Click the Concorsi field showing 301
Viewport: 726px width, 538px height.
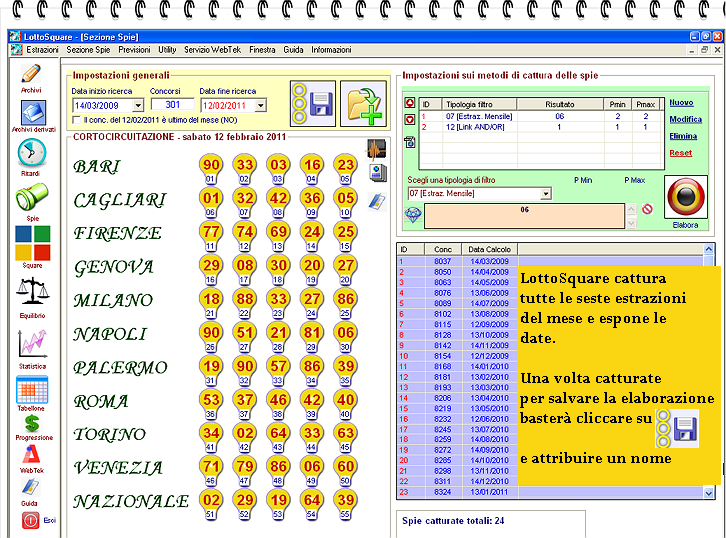(x=172, y=105)
